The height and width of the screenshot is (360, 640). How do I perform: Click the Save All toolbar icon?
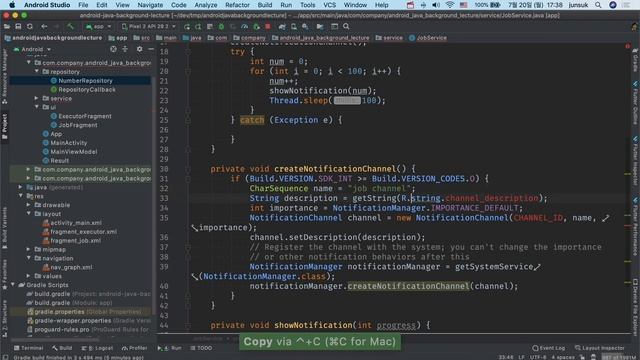[18, 27]
